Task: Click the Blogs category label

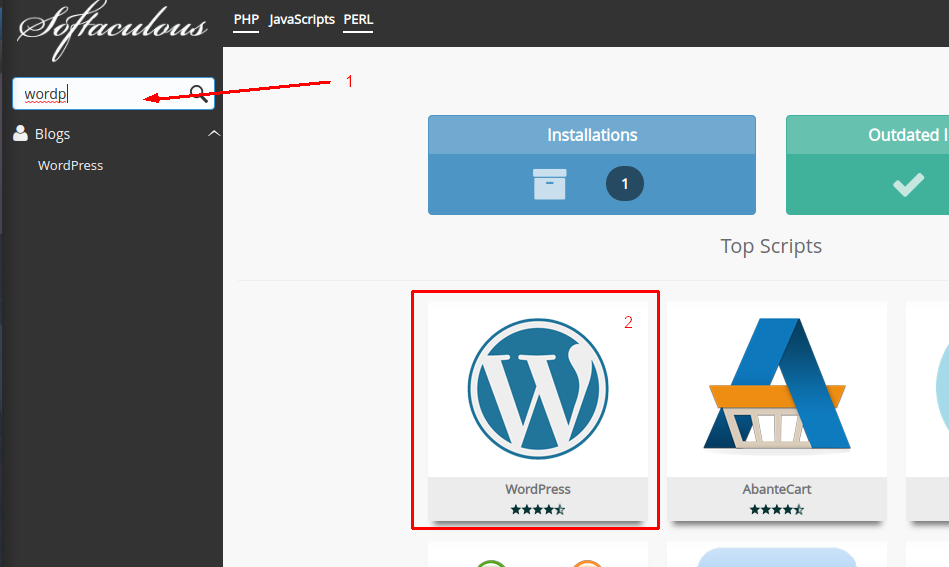Action: pyautogui.click(x=52, y=134)
